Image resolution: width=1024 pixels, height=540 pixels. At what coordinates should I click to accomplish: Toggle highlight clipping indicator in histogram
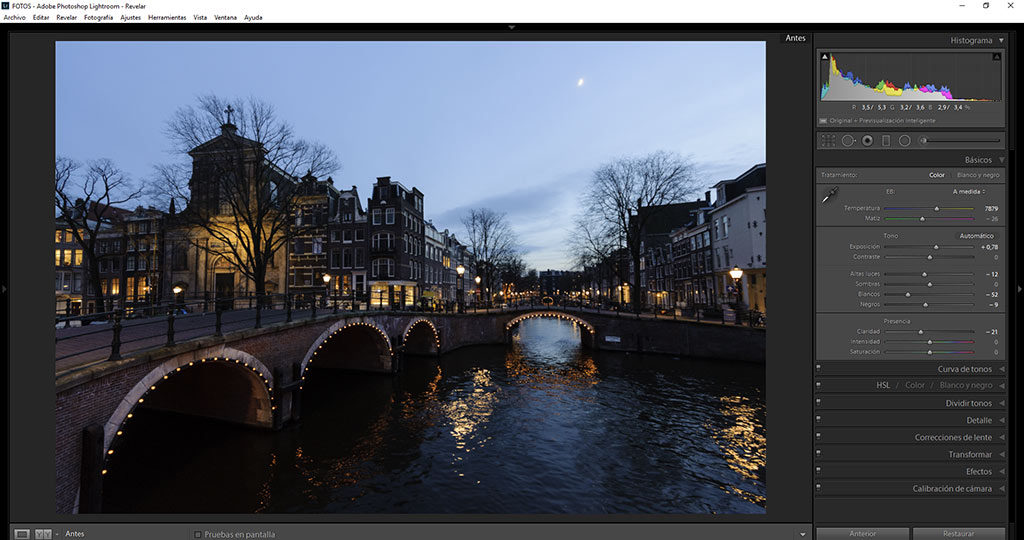point(996,57)
